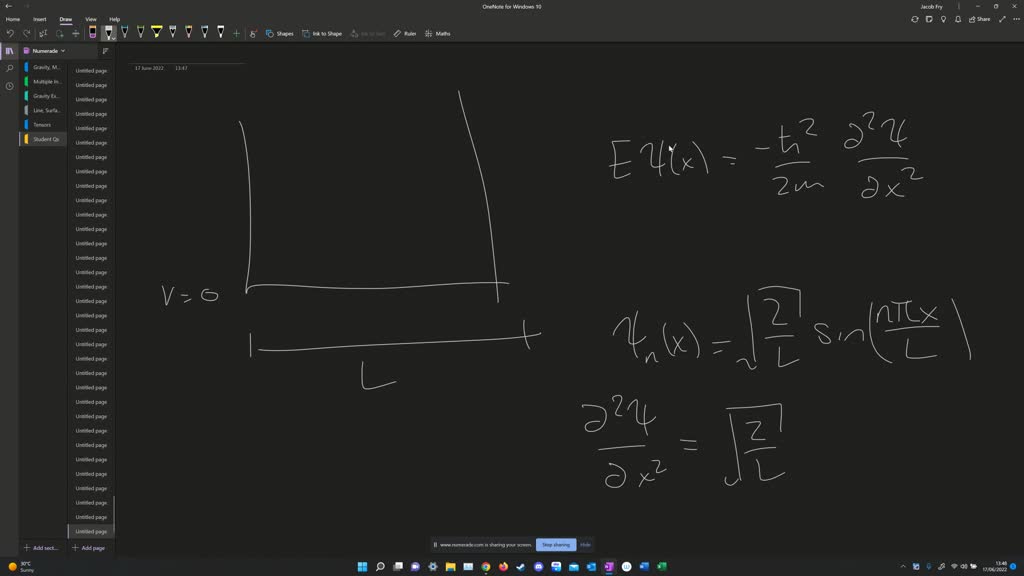Click the Maths button

tap(438, 33)
